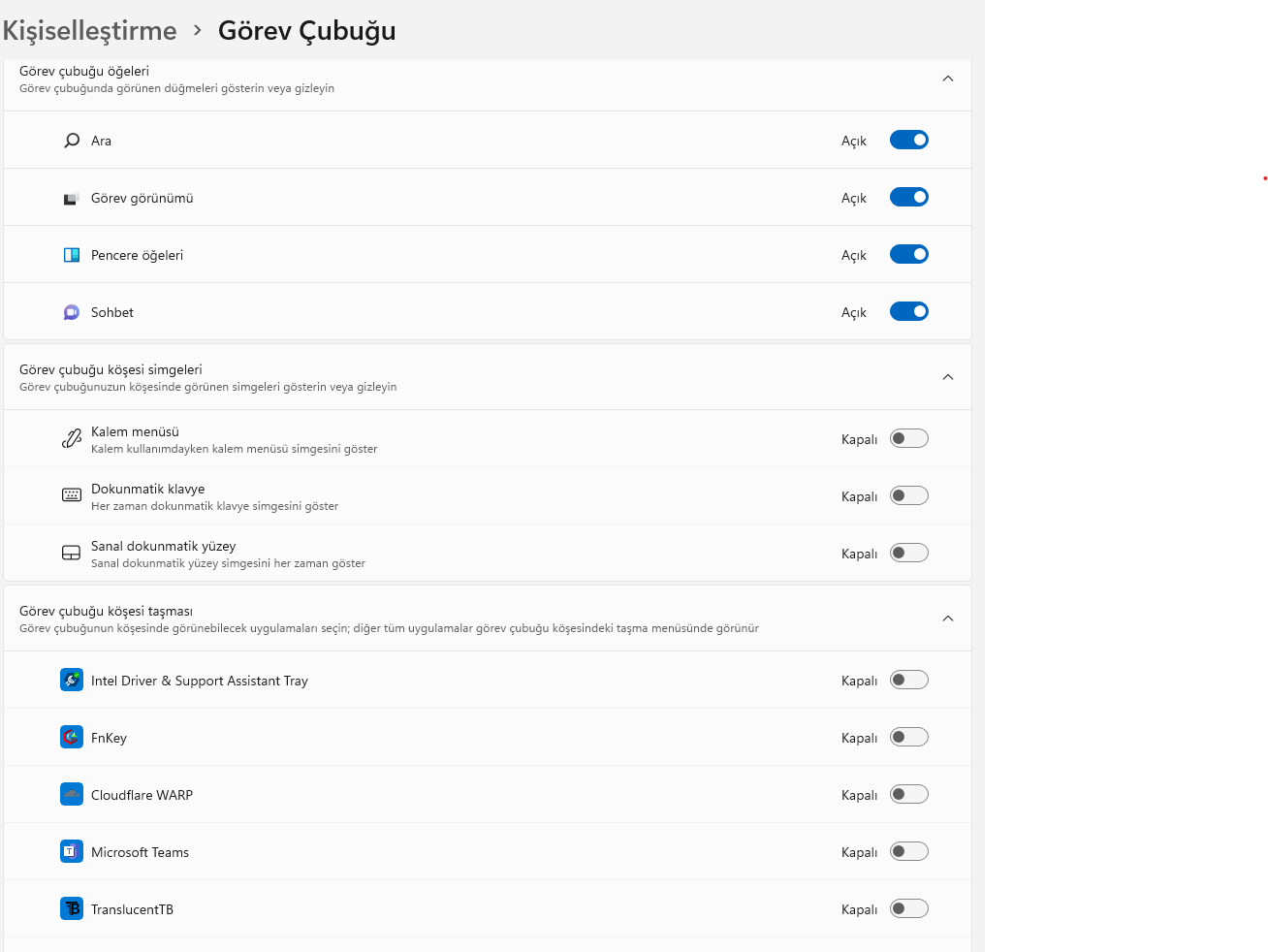The height and width of the screenshot is (952, 1268).
Task: Click the Görev görünümü task view icon
Action: tap(72, 198)
